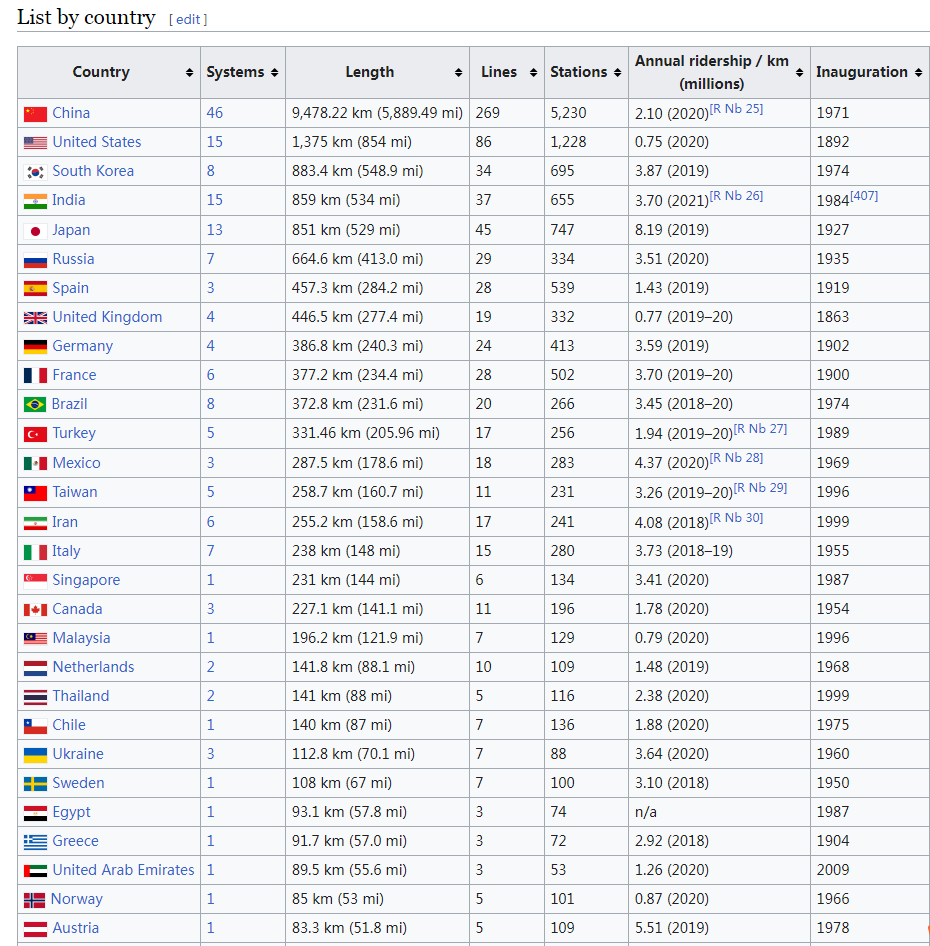The width and height of the screenshot is (930, 946).
Task: Open China's systems count link 46
Action: point(214,113)
